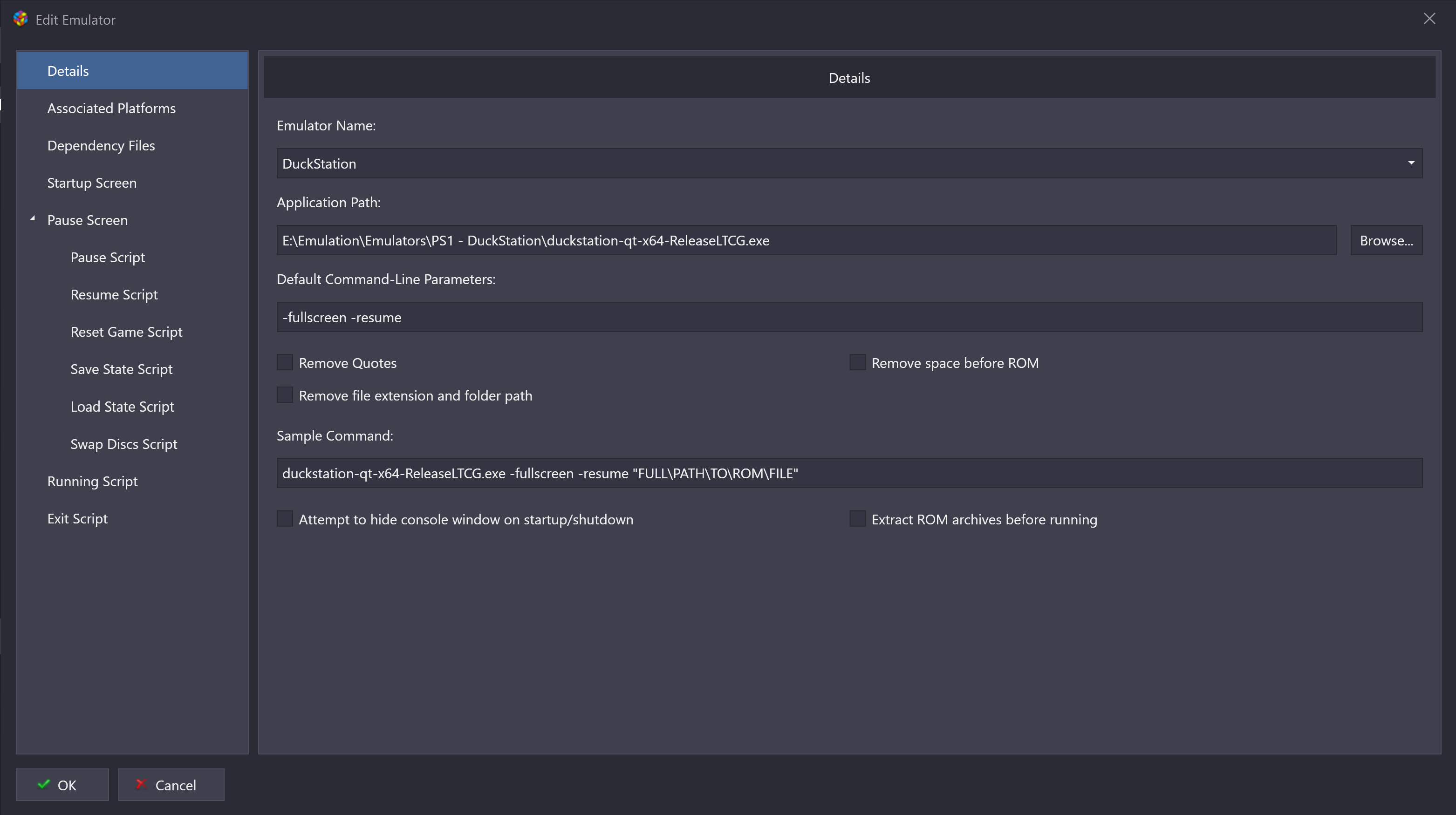
Task: Select the Details sidebar item
Action: tap(132, 71)
